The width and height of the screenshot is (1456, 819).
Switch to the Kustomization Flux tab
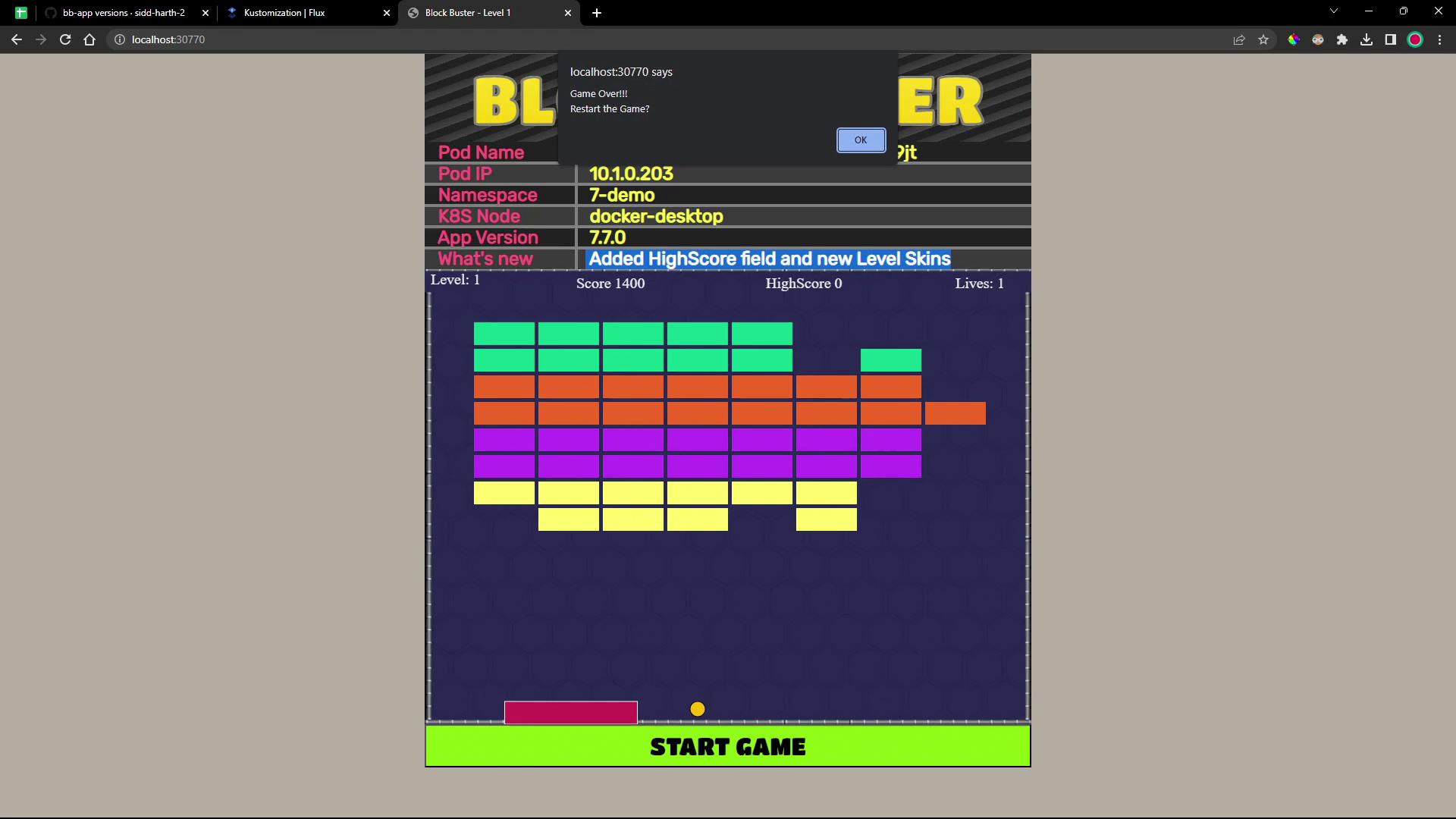coord(284,13)
